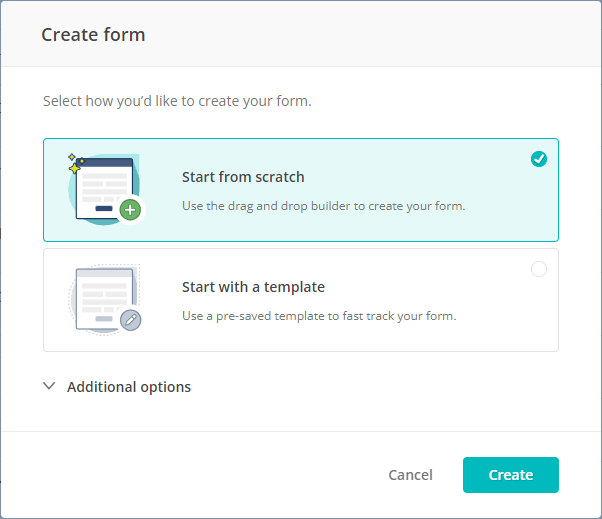Click the Start with a template title text

[253, 287]
